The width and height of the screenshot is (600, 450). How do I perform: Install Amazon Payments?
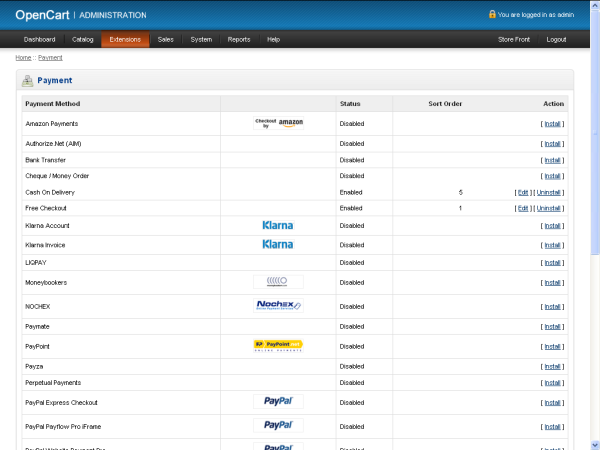click(552, 124)
